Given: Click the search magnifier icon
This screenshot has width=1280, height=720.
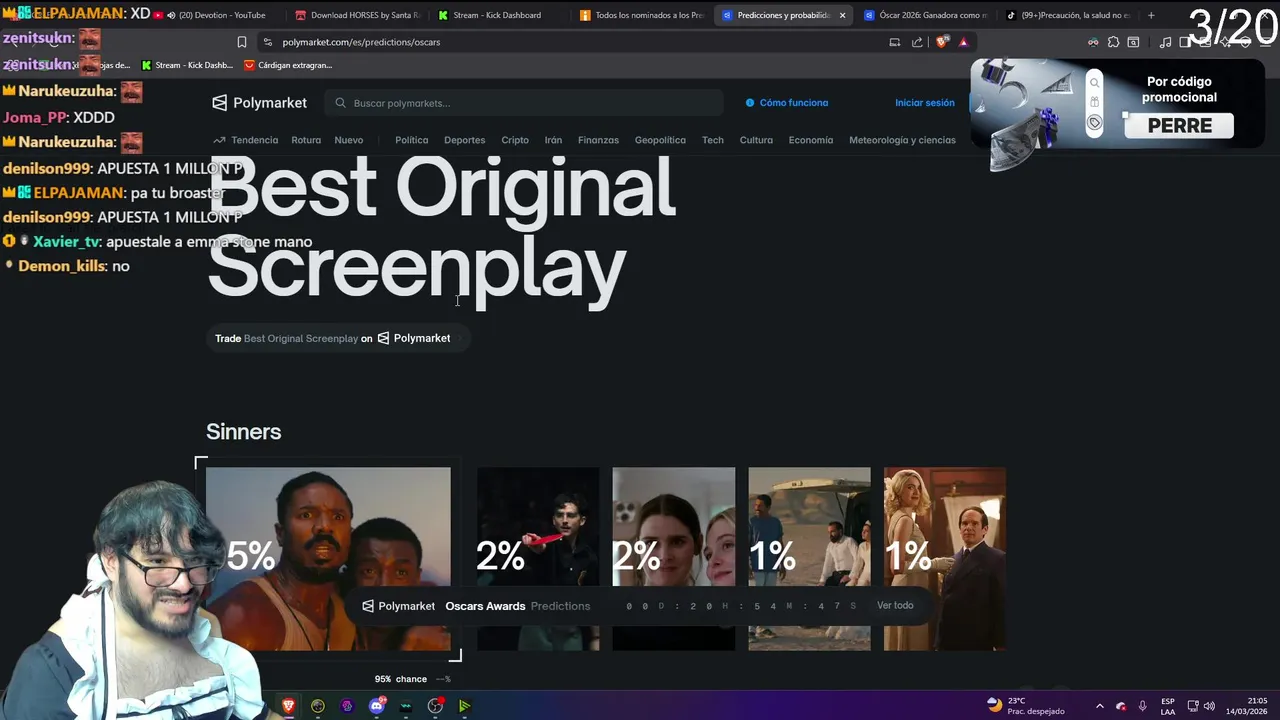Looking at the screenshot, I should pos(341,103).
